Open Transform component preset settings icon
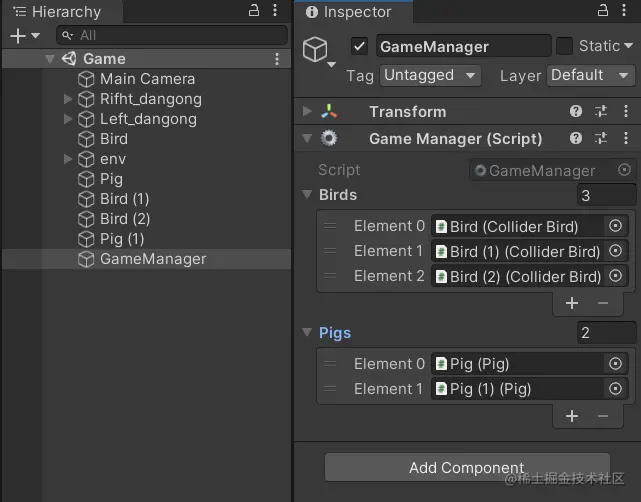Viewport: 641px width, 502px height. [x=601, y=111]
